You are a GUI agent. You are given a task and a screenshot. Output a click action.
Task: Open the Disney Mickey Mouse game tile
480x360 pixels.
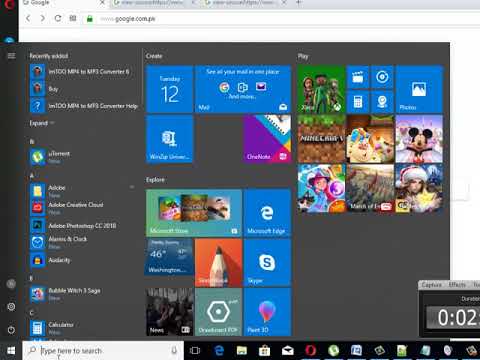click(419, 139)
